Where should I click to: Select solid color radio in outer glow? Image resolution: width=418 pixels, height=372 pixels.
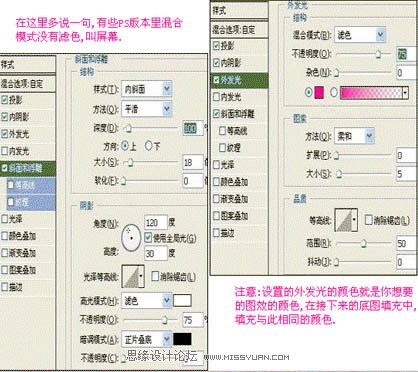tap(309, 92)
